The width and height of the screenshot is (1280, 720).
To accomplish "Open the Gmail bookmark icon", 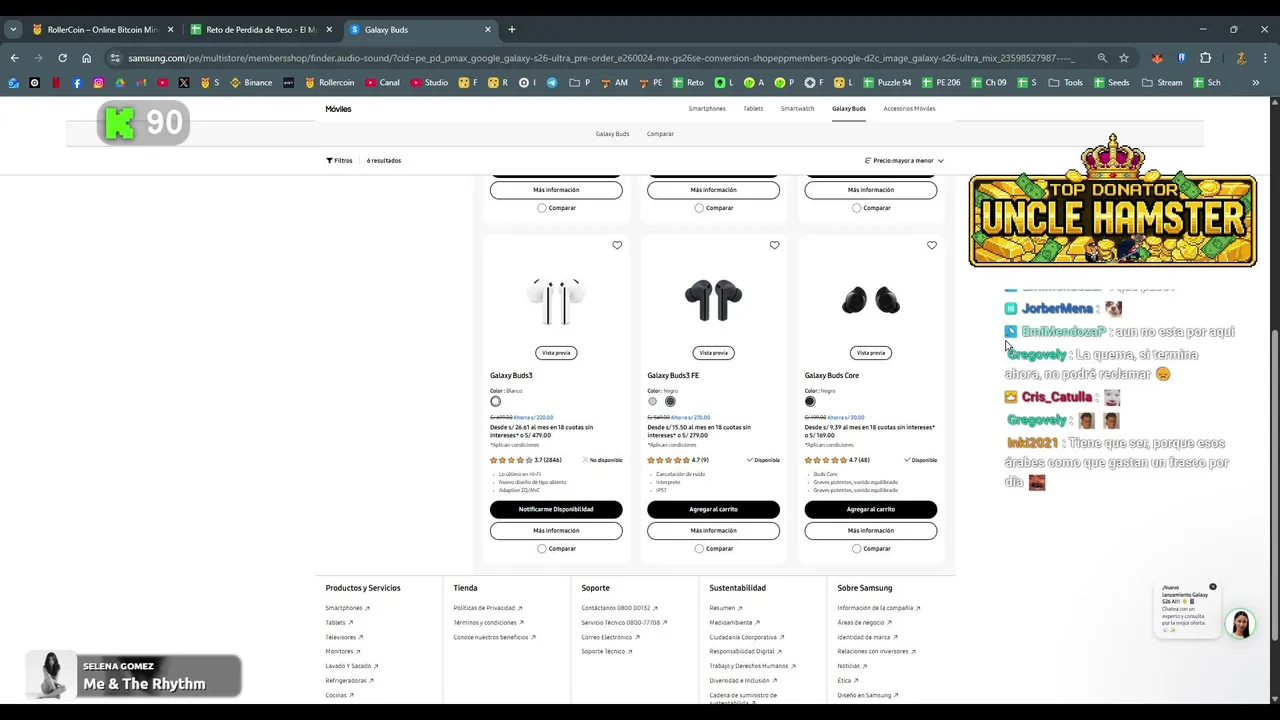I will tap(140, 83).
